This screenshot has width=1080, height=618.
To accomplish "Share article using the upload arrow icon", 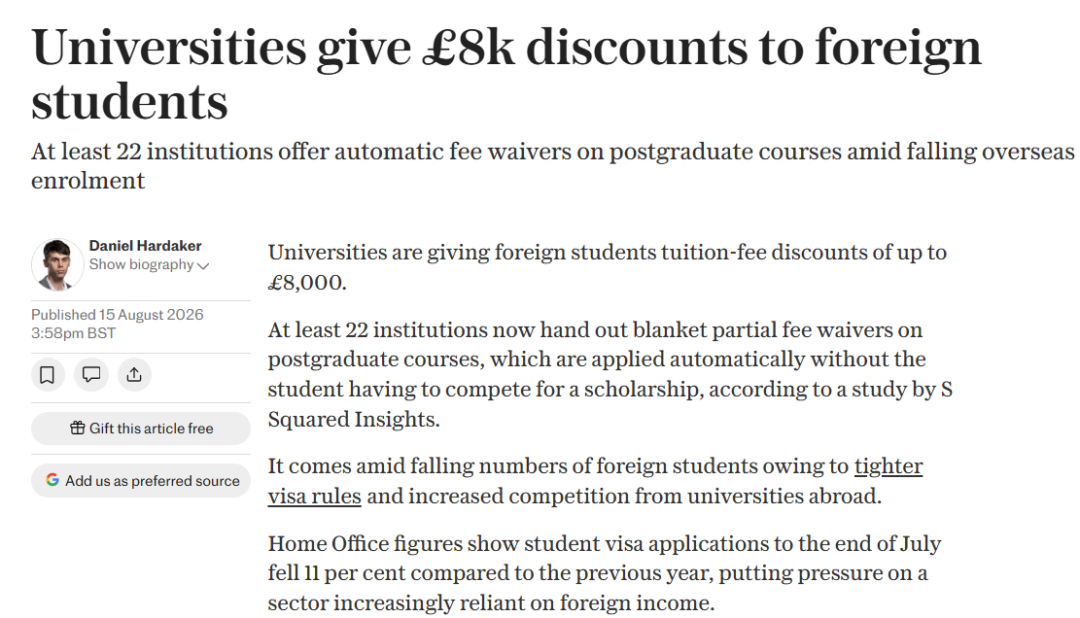I will (134, 375).
